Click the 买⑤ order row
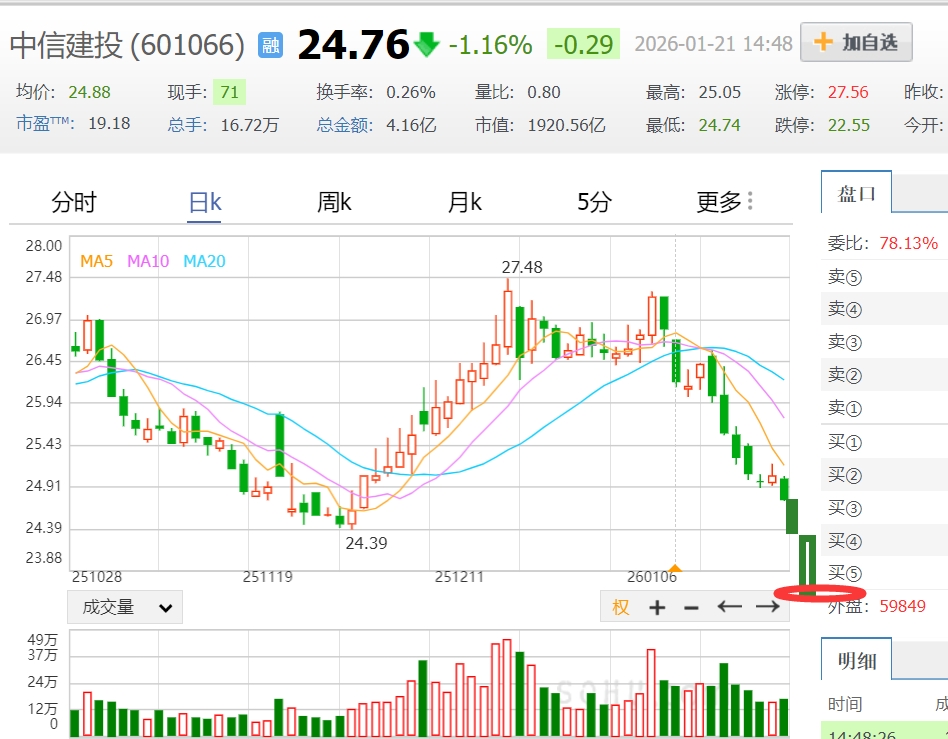The image size is (948, 739). tap(885, 572)
